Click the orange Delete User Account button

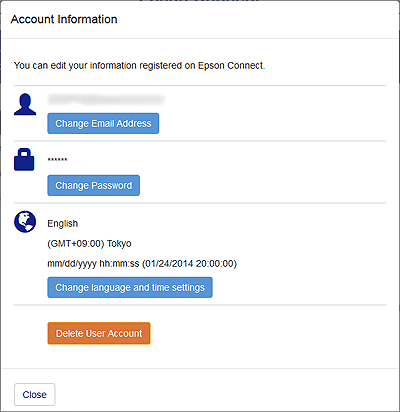point(99,333)
